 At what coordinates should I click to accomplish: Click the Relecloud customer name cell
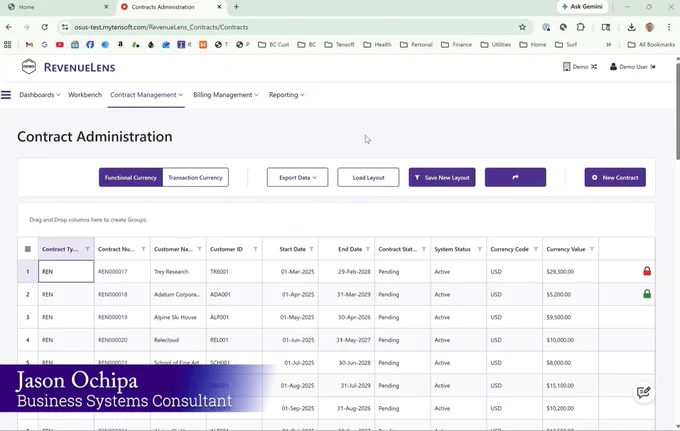tap(178, 340)
